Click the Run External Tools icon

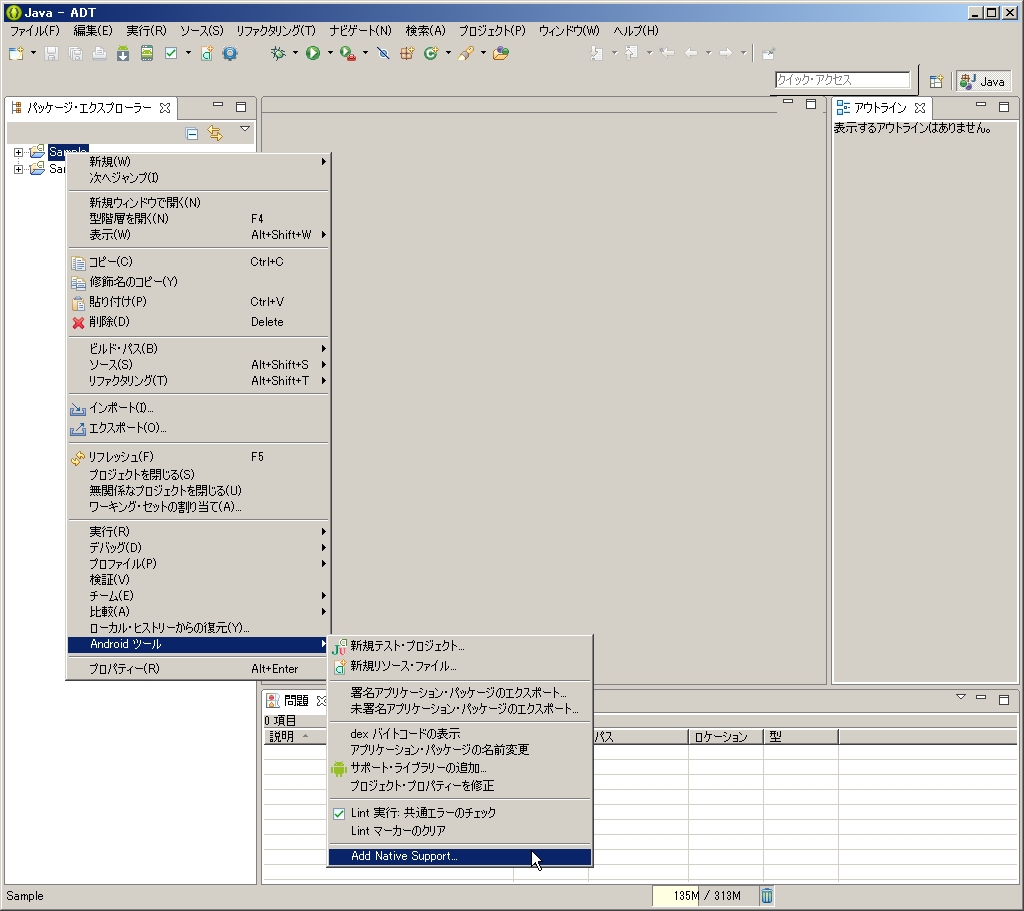(347, 54)
